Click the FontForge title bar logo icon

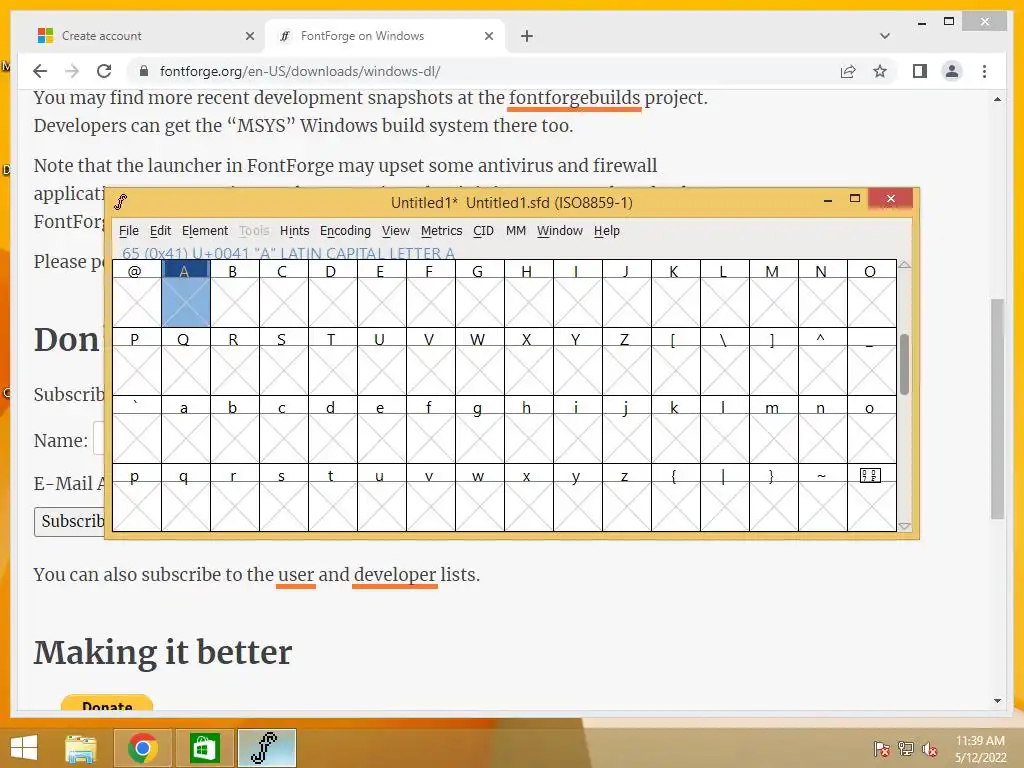[121, 202]
